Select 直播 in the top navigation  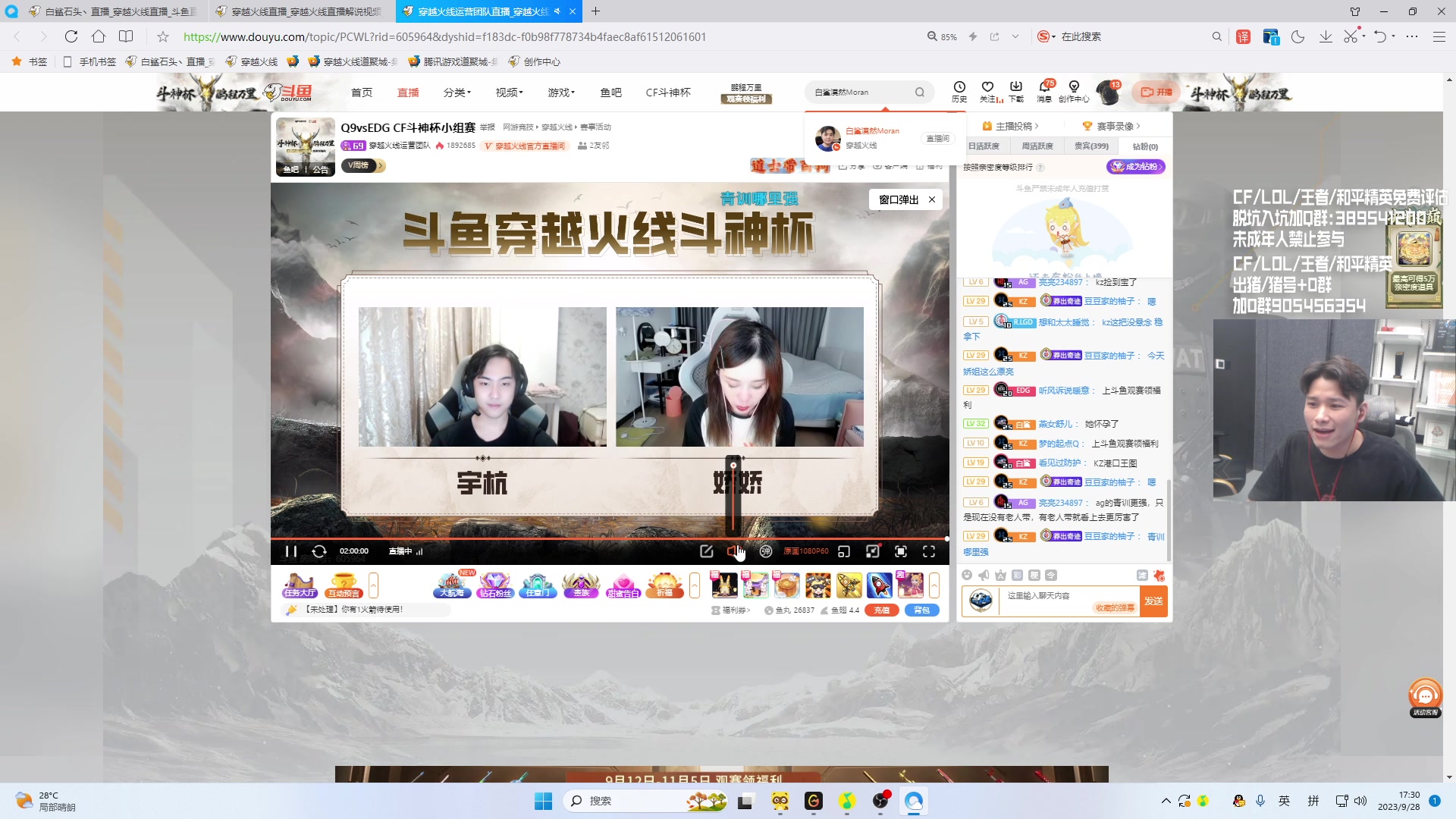(x=408, y=92)
